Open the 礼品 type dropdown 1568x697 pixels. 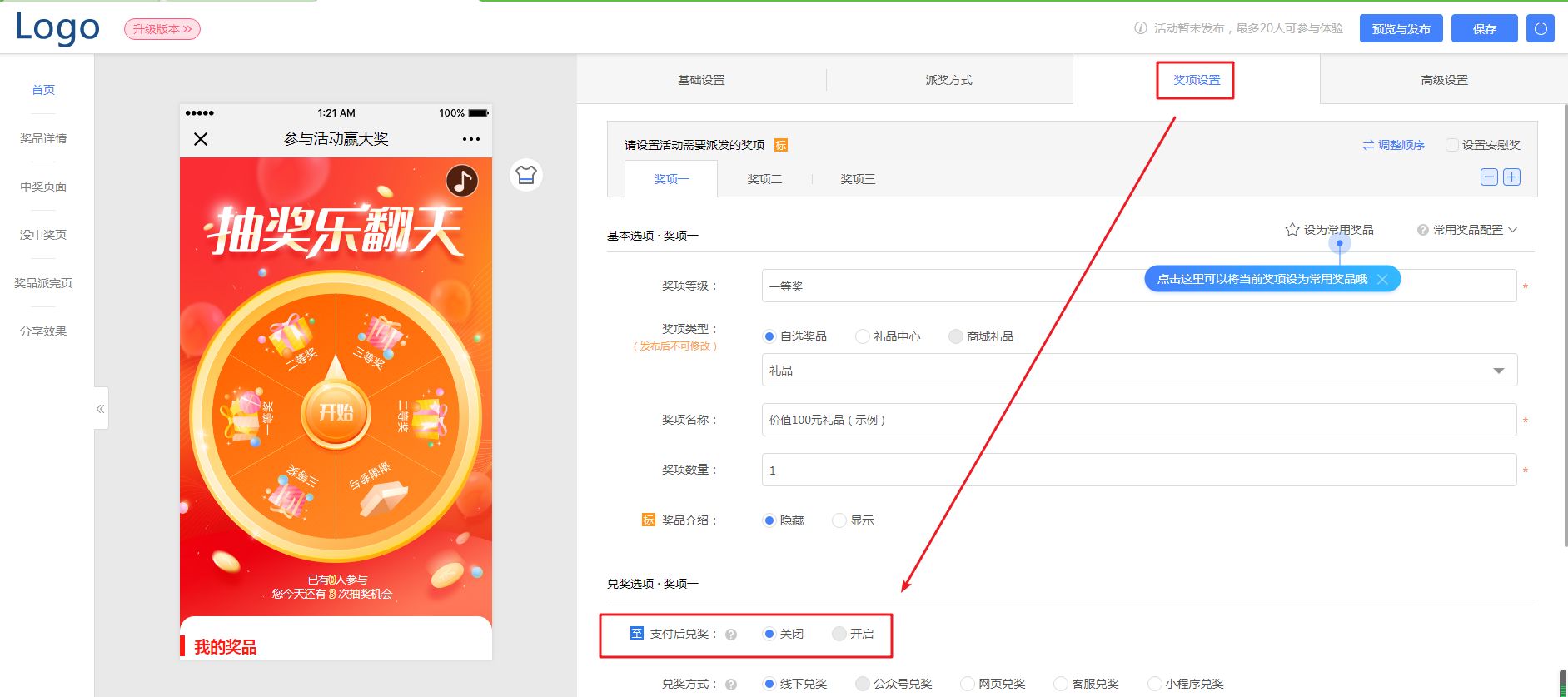1139,370
